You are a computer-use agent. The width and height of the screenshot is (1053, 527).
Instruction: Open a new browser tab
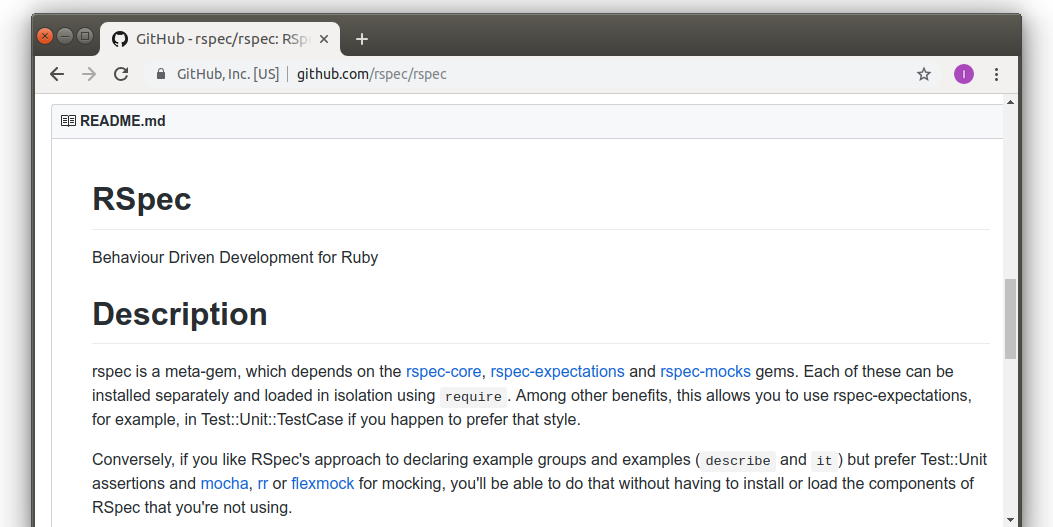click(x=361, y=39)
